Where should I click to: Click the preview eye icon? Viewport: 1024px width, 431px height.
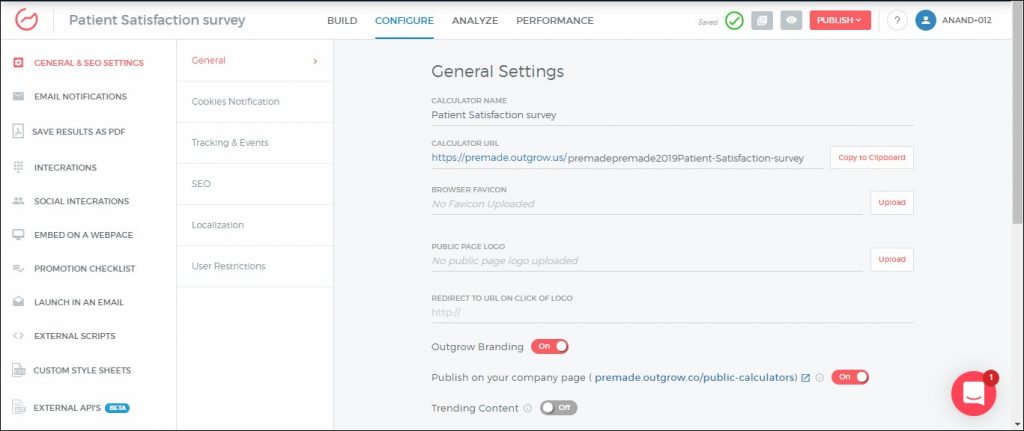coord(791,20)
